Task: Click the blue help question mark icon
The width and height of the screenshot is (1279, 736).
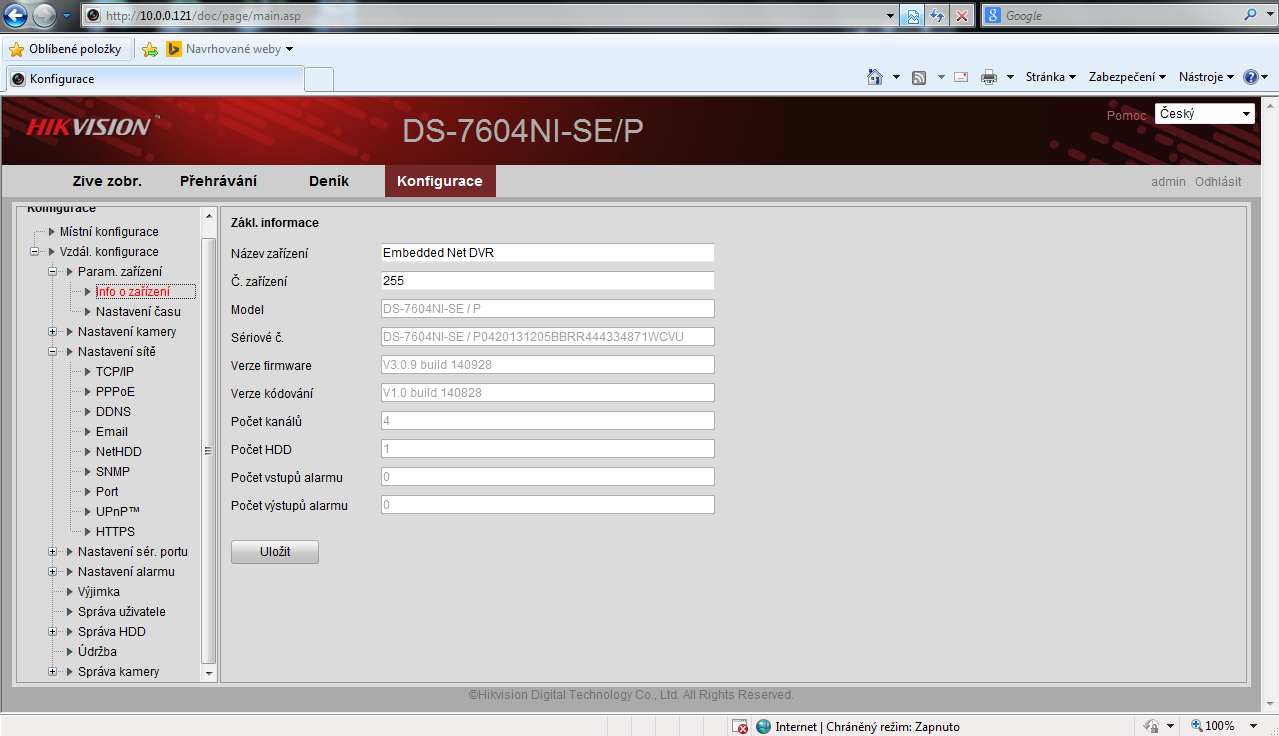Action: tap(1250, 77)
